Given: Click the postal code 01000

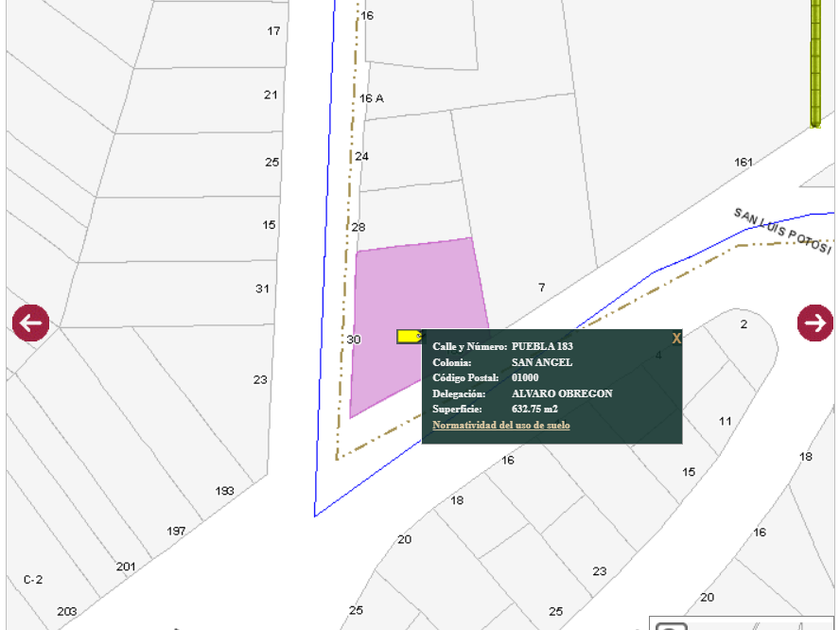Looking at the screenshot, I should 525,378.
